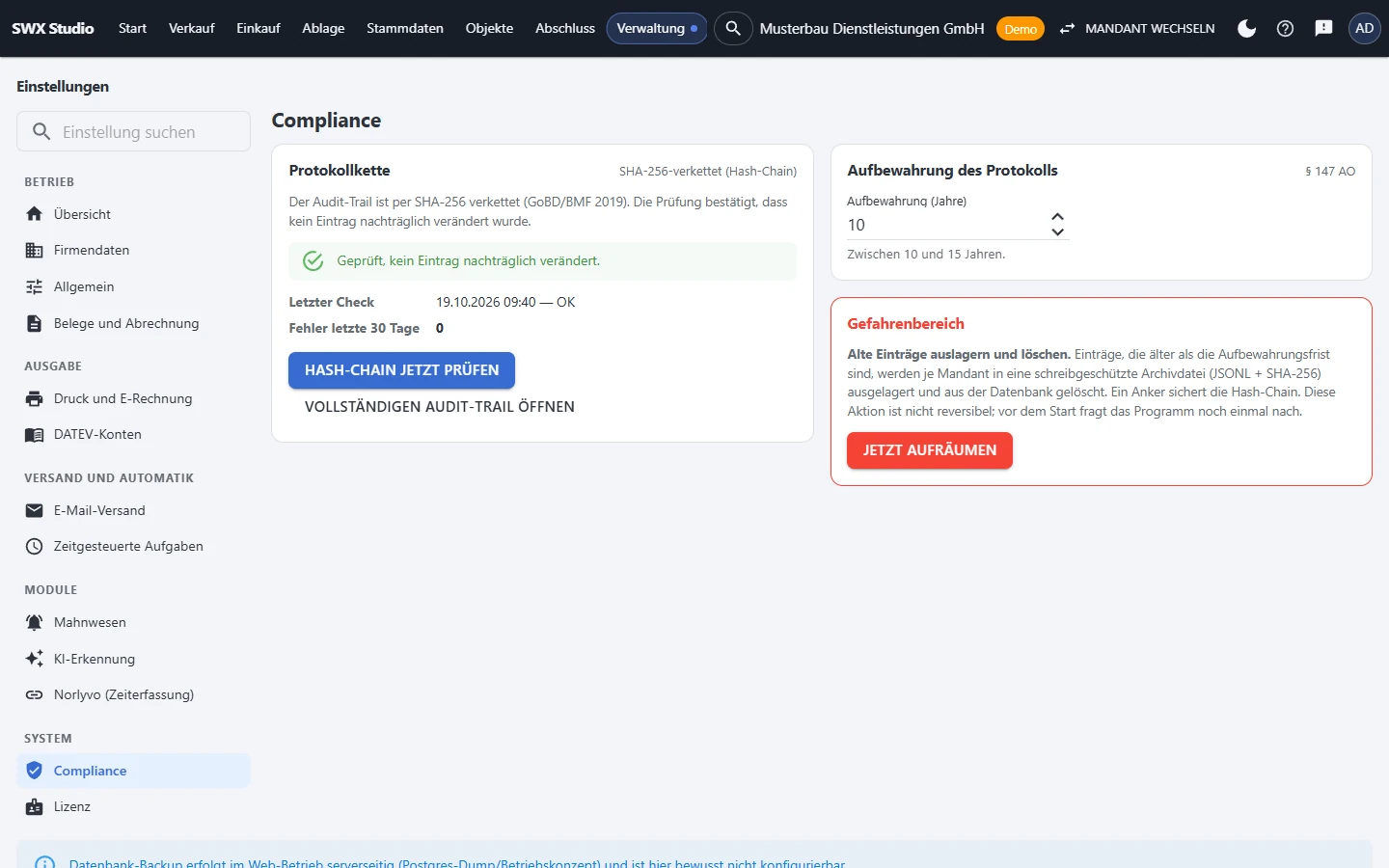Click the Gefahrenbereich heading

click(906, 323)
